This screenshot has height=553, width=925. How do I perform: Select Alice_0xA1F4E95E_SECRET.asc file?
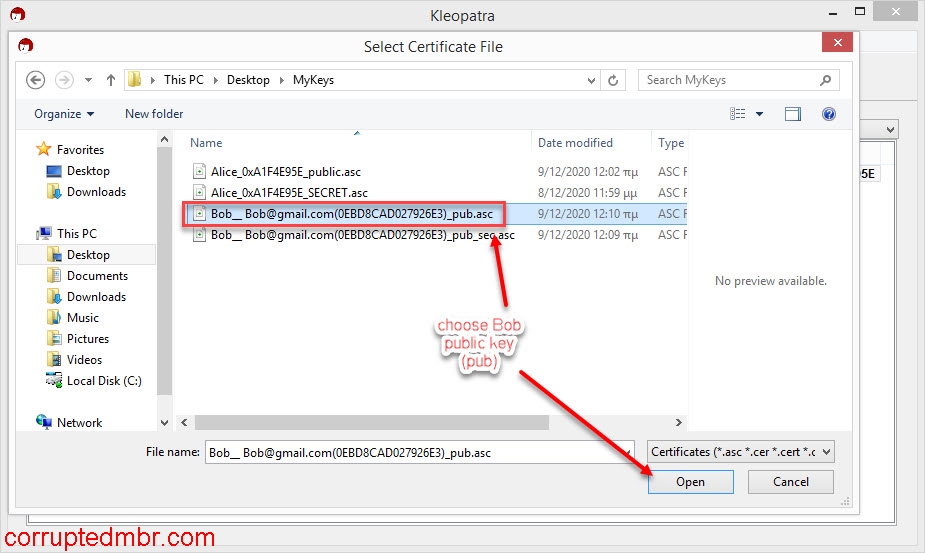[289, 193]
